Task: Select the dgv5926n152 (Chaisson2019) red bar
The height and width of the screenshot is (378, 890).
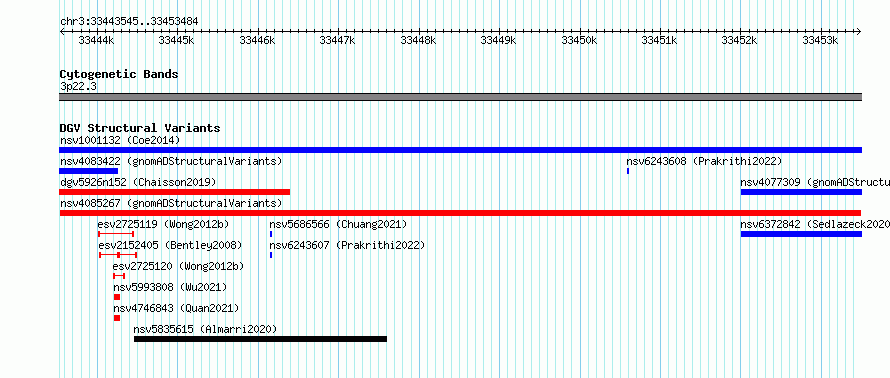Action: 174,192
